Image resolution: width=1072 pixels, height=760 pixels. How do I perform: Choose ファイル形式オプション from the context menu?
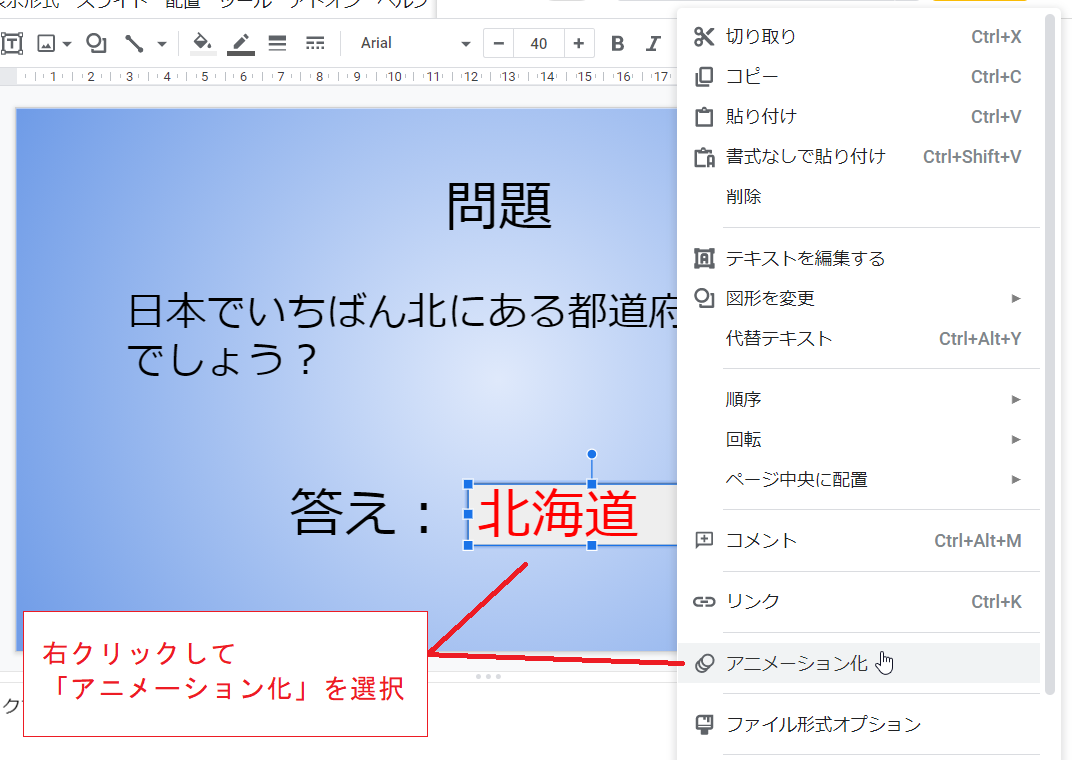[x=858, y=724]
